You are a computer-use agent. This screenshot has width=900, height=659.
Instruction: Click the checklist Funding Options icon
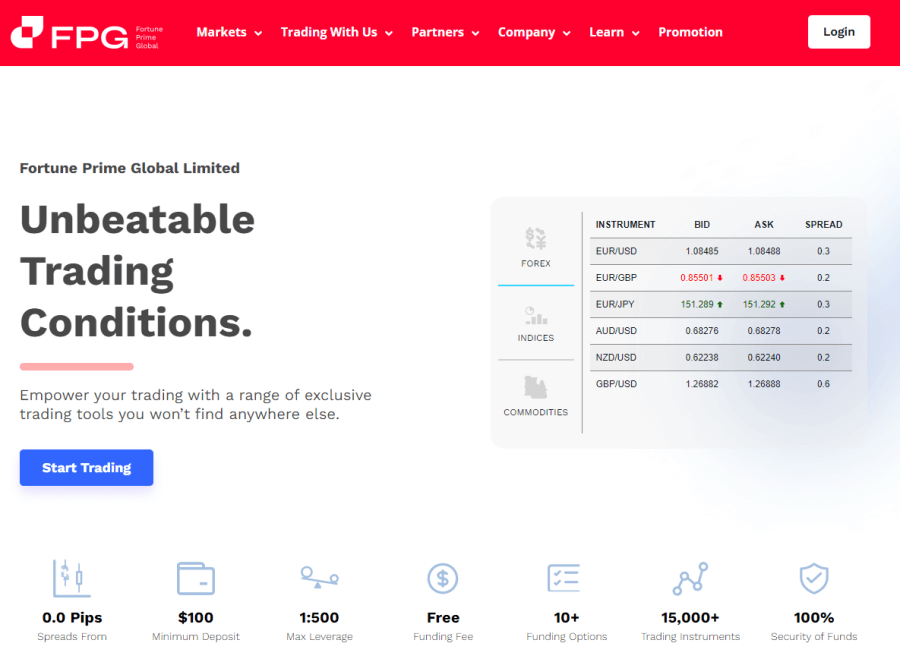tap(566, 578)
